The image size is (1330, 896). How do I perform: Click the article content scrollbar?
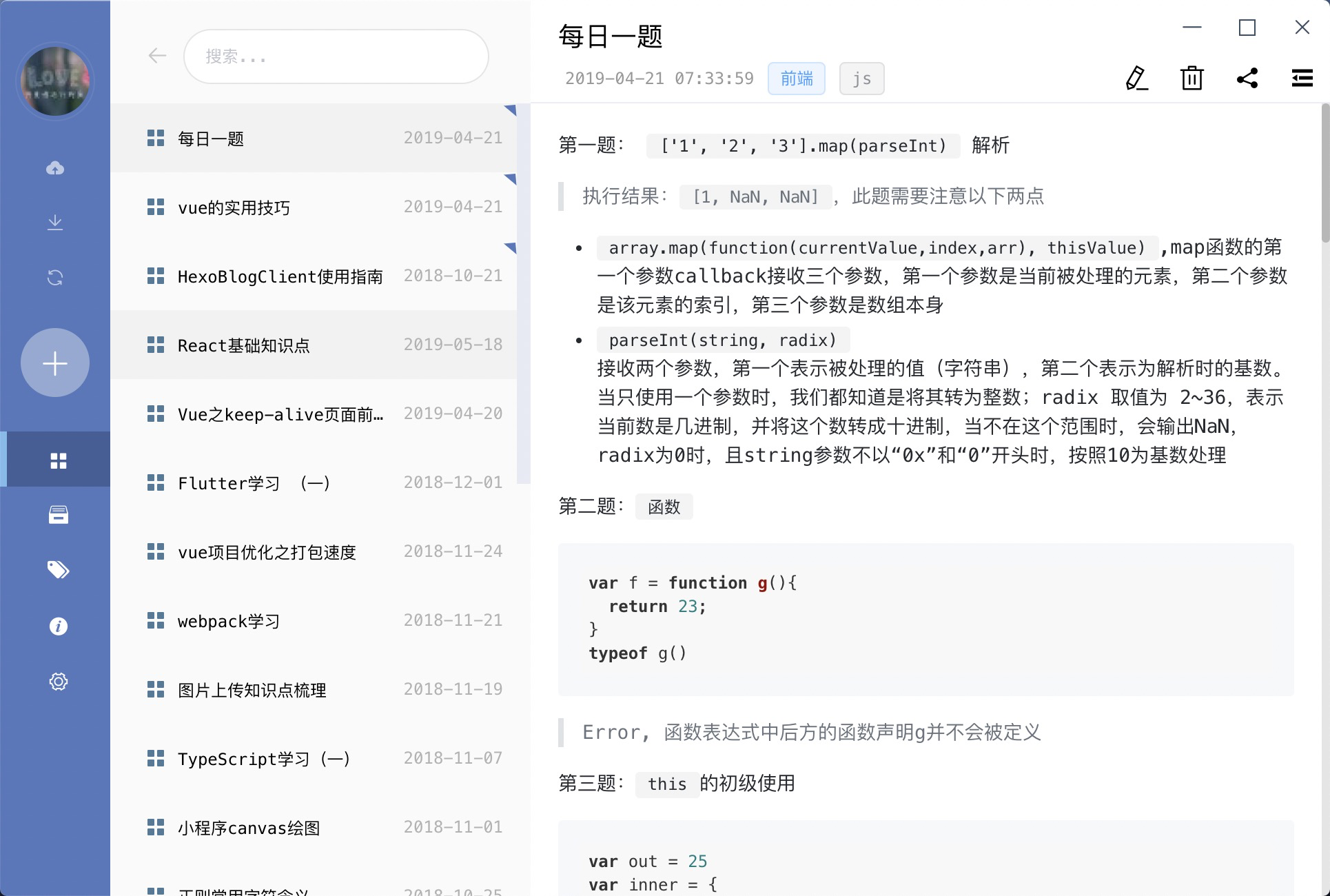tap(1324, 172)
